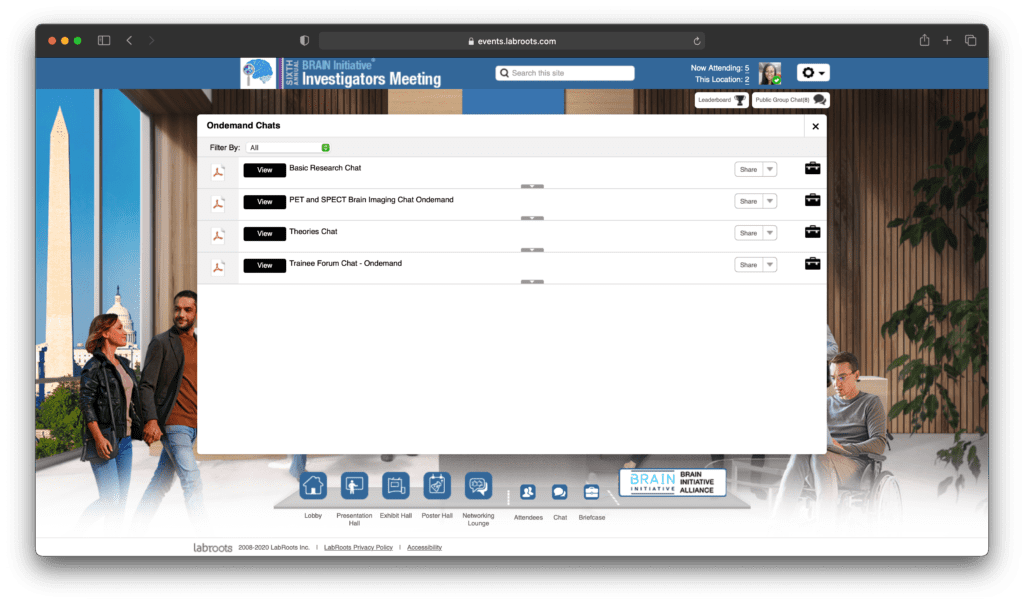Open PDF icon for Theories Chat
The height and width of the screenshot is (603, 1024).
pos(218,236)
